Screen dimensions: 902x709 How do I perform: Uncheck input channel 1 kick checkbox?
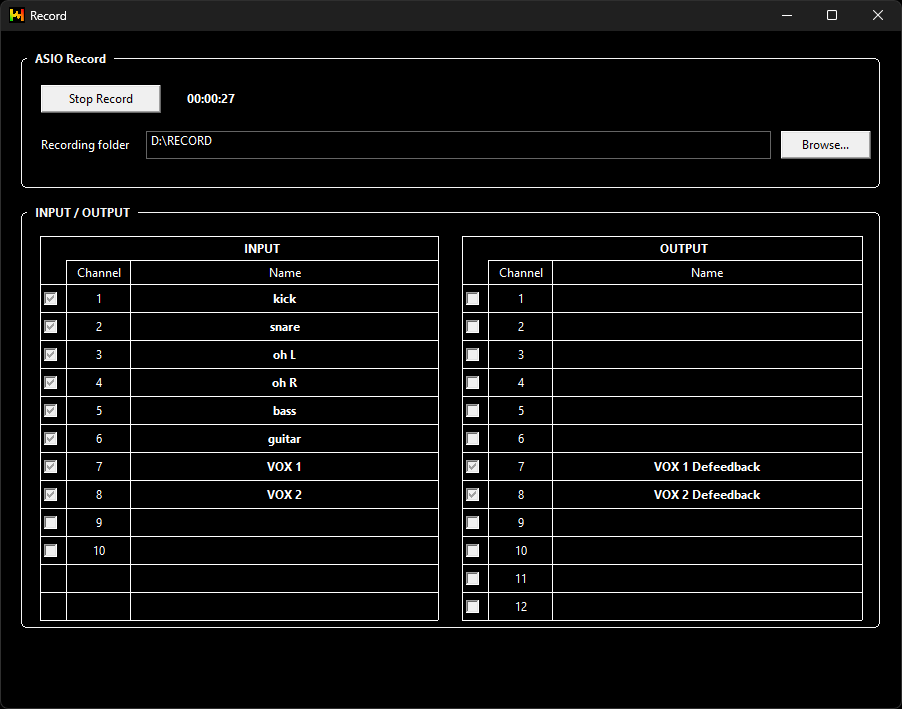click(x=51, y=299)
